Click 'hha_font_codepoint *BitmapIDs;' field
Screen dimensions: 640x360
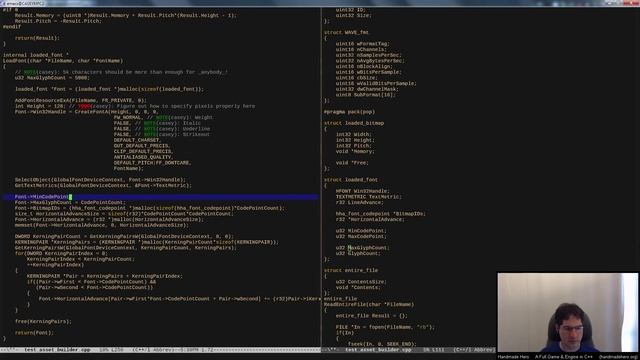(380, 214)
